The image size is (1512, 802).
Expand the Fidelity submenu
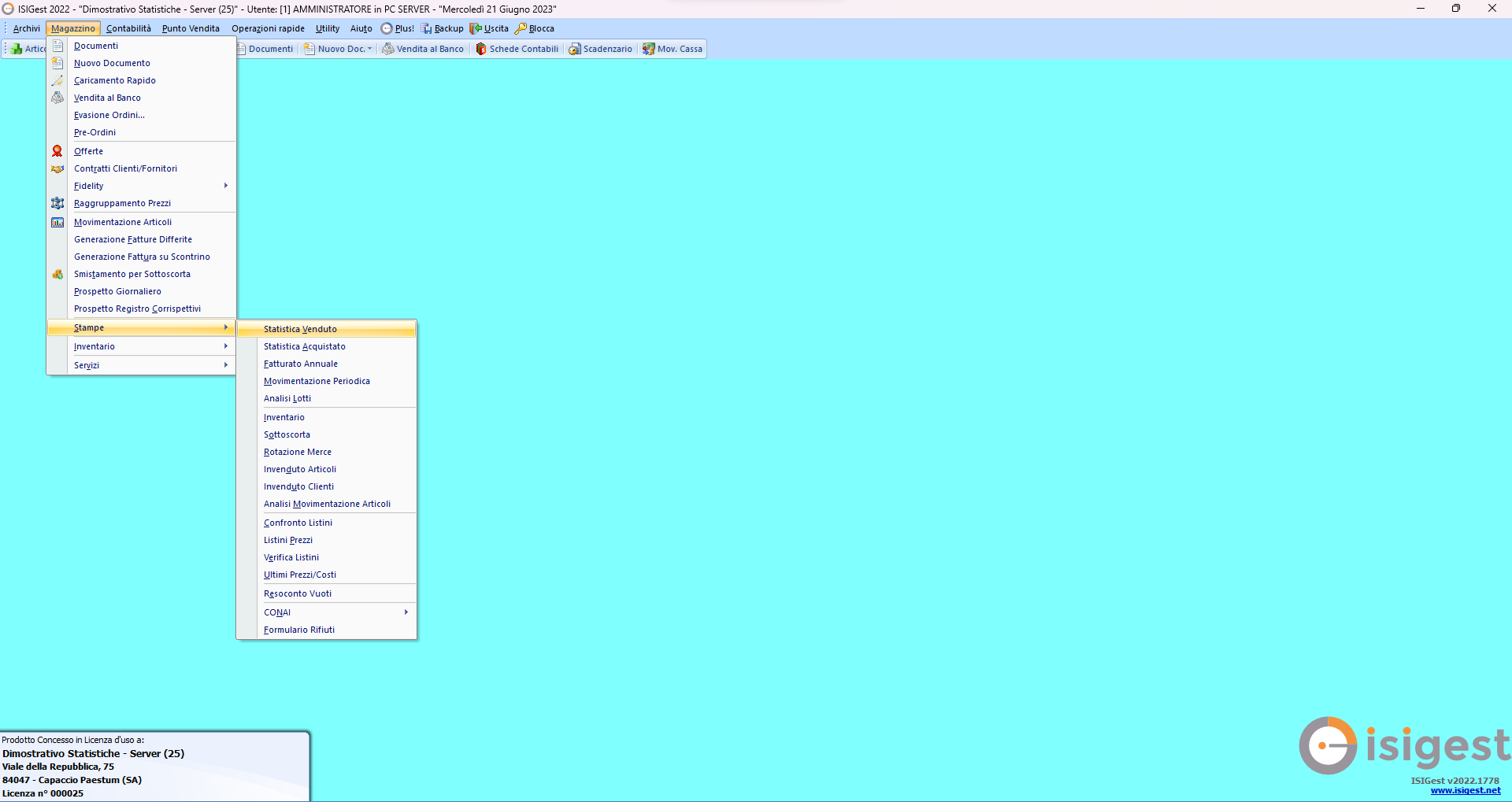142,186
